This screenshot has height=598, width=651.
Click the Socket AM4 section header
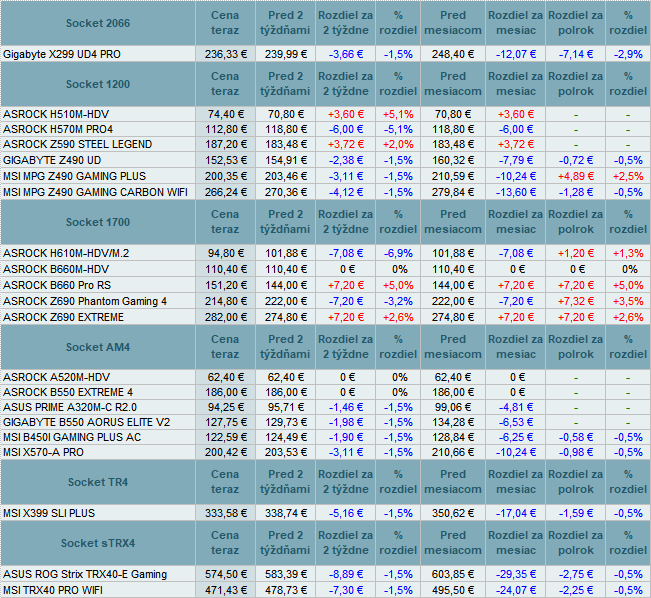(x=98, y=347)
